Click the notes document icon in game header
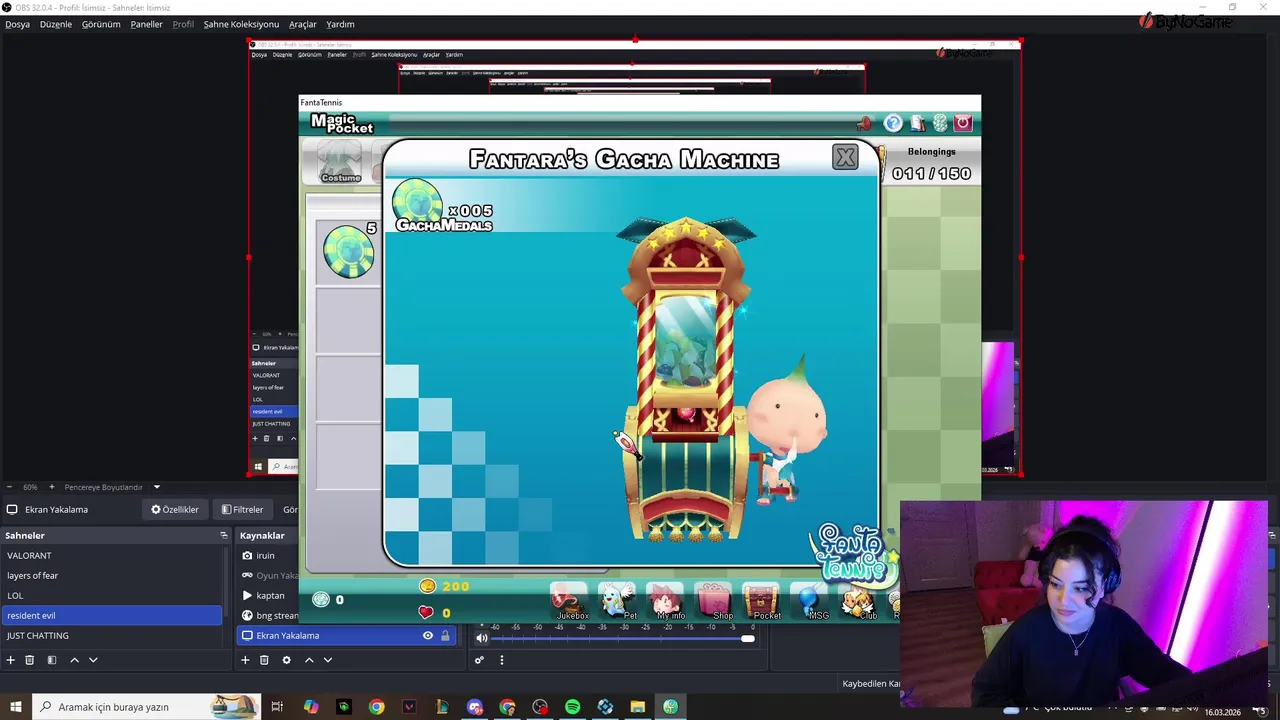The width and height of the screenshot is (1280, 720). pos(917,123)
